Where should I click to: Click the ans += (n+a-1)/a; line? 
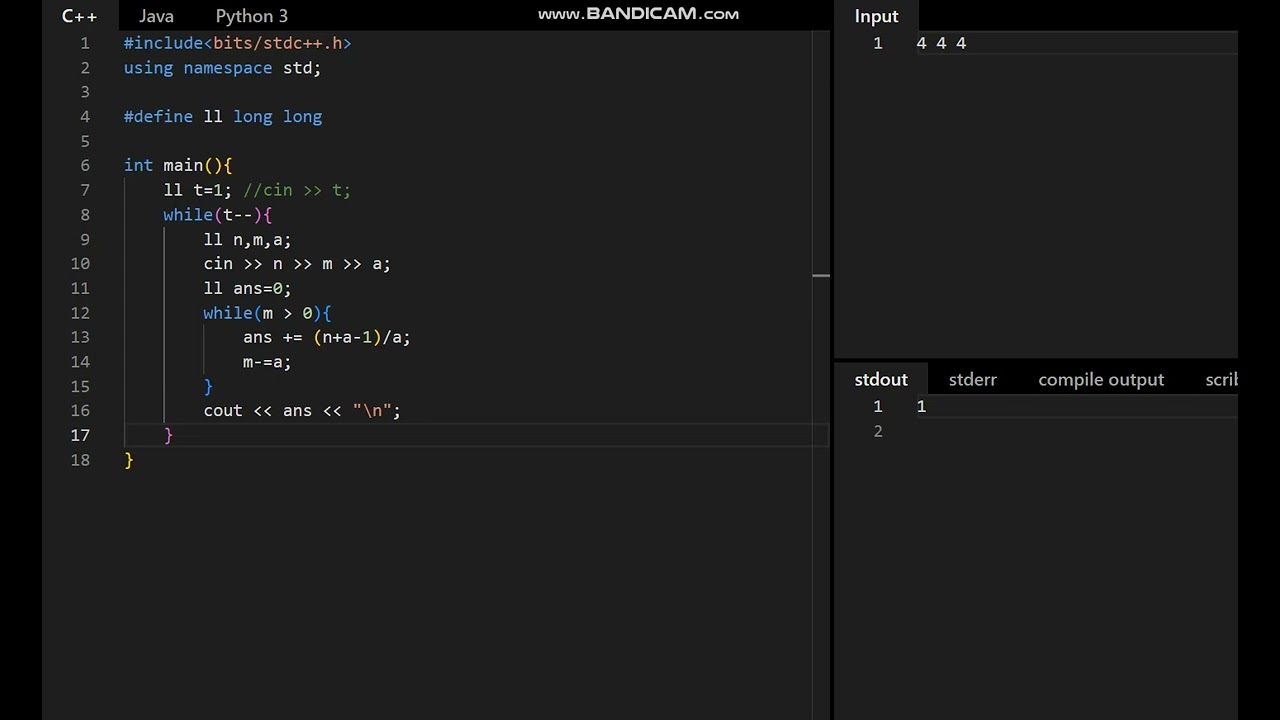326,338
